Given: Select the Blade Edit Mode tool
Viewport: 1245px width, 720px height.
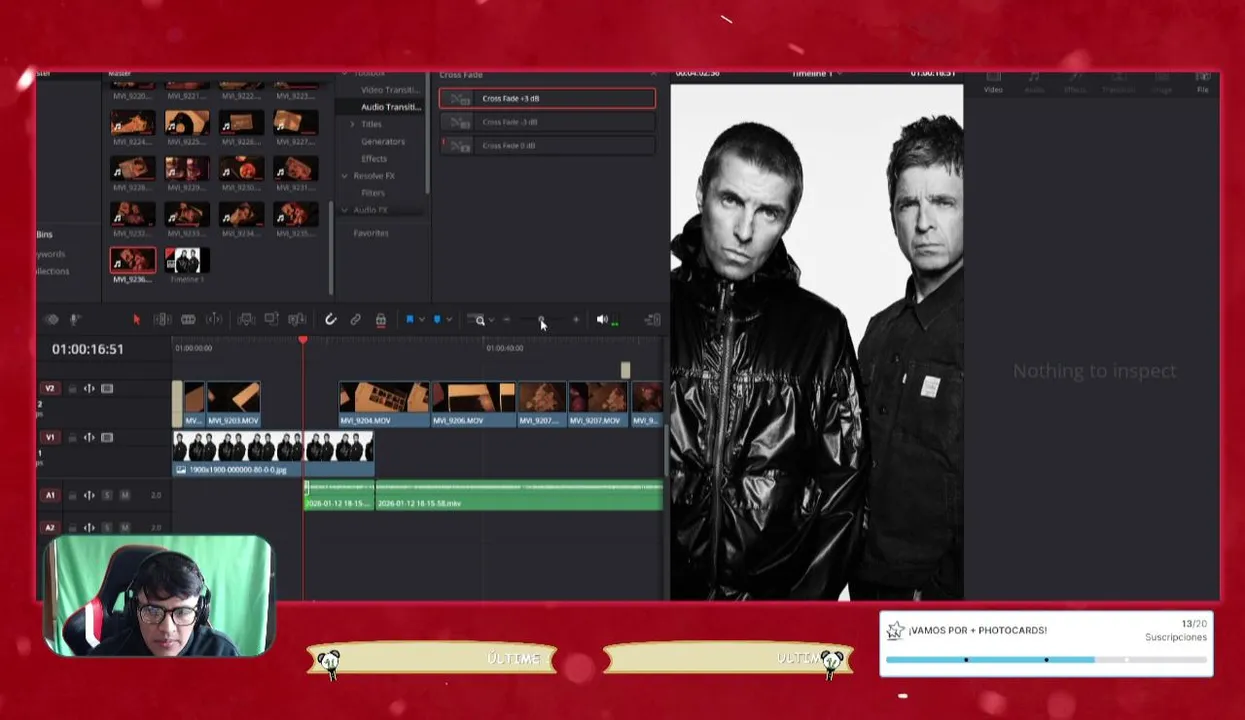Looking at the screenshot, I should click(214, 320).
